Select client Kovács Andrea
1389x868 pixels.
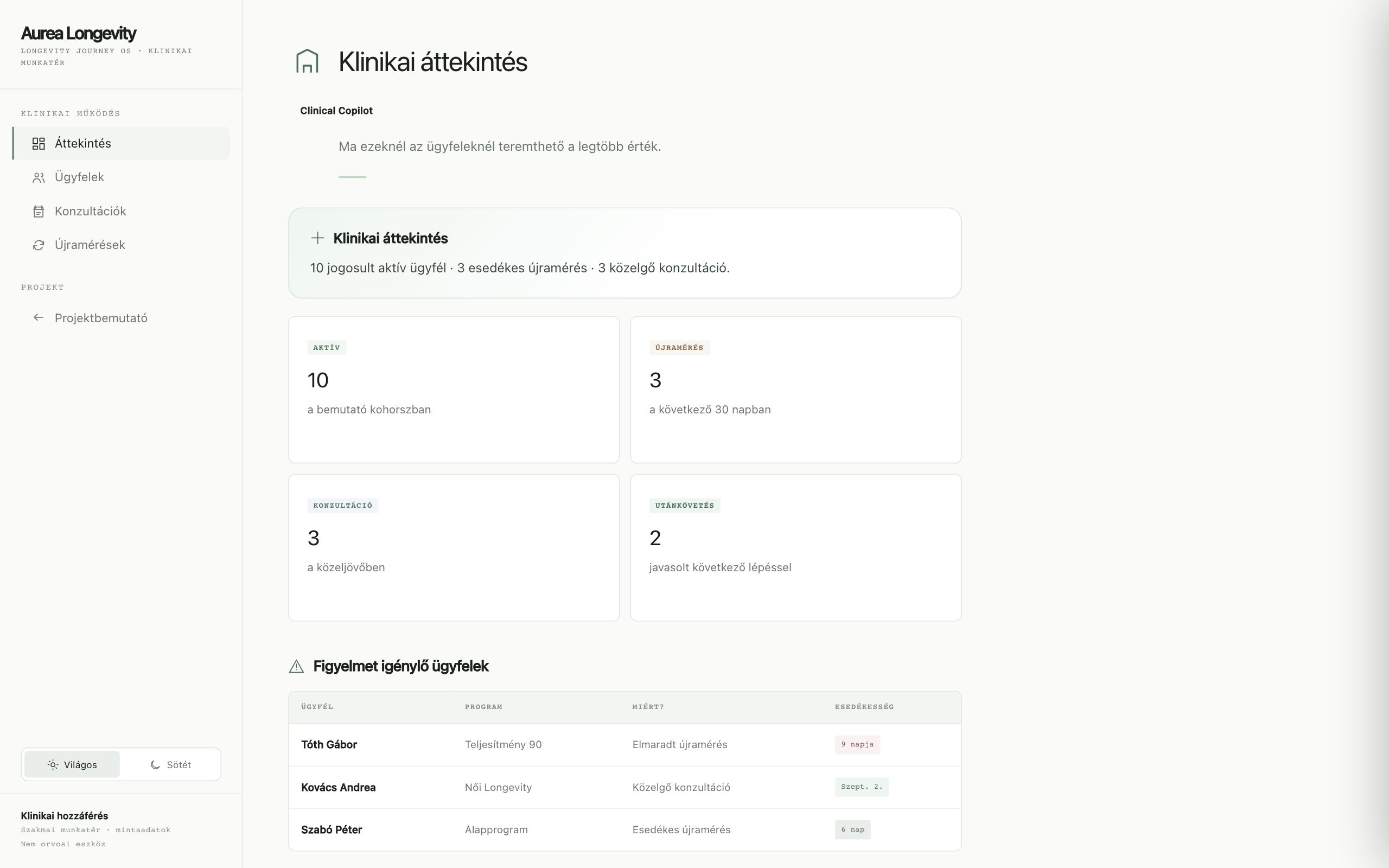click(x=338, y=788)
